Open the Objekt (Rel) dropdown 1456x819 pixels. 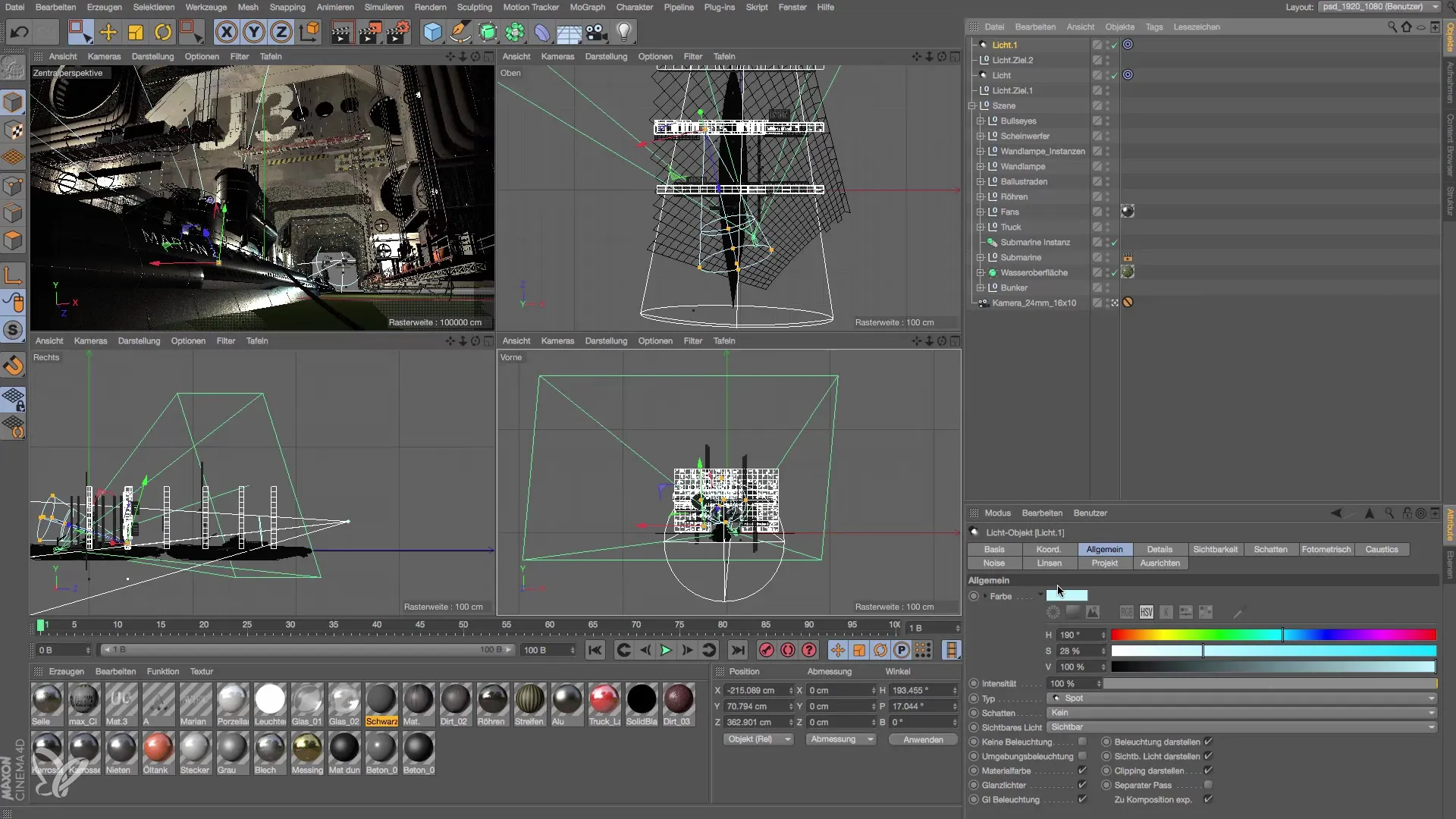tap(758, 739)
